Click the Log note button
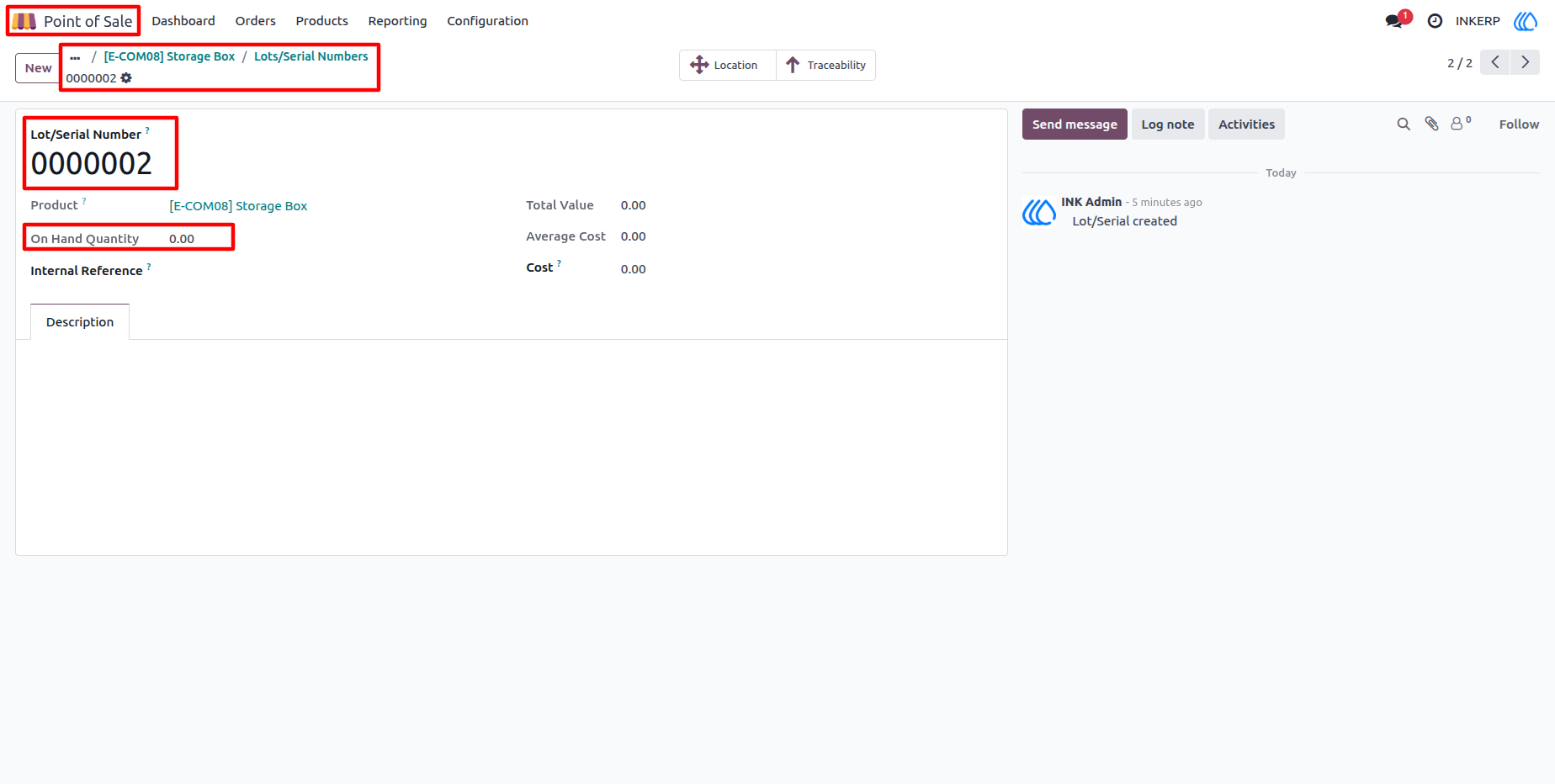Viewport: 1555px width, 784px height. pos(1168,124)
